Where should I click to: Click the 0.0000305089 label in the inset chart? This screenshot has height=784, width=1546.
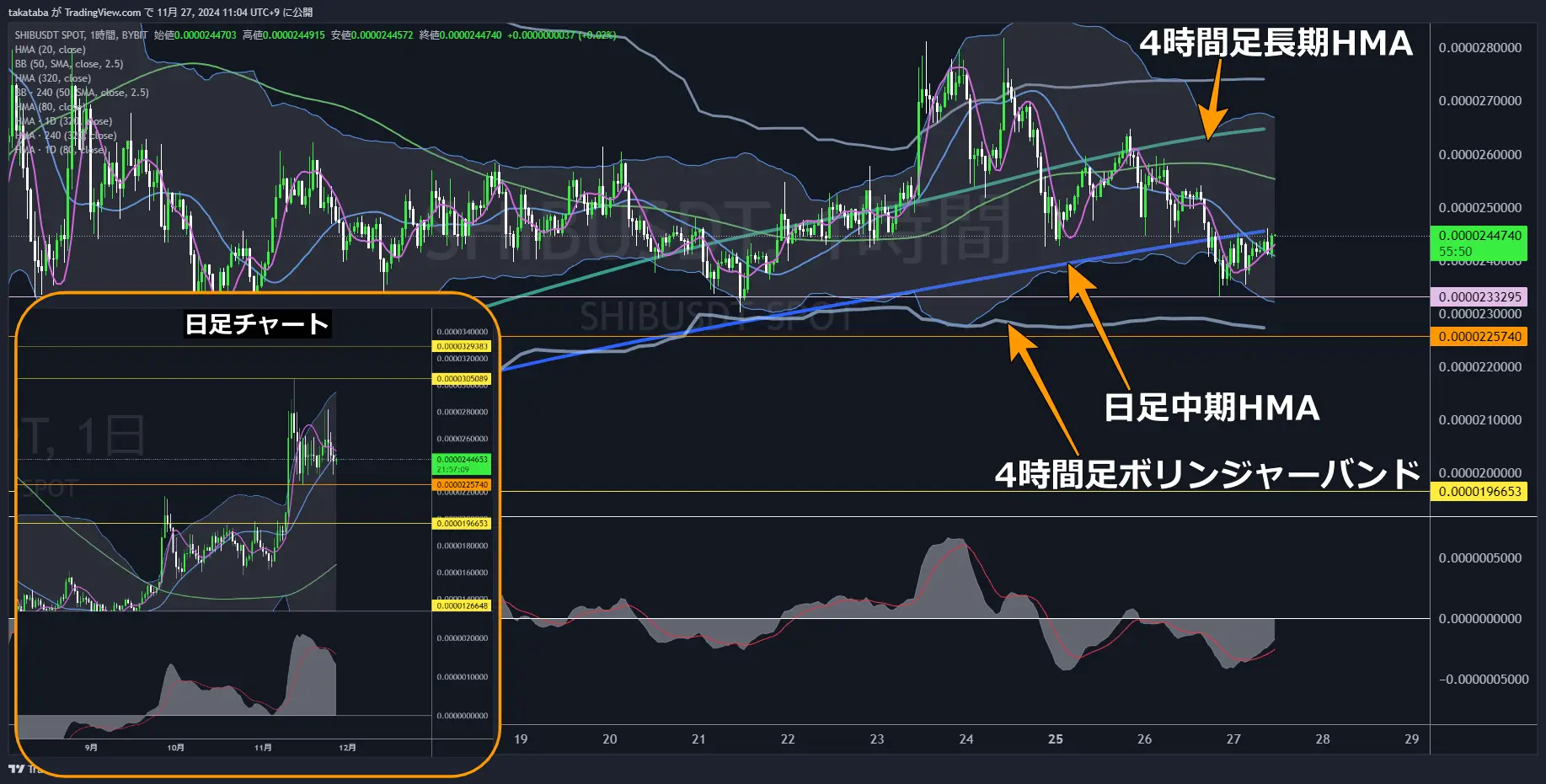point(462,379)
